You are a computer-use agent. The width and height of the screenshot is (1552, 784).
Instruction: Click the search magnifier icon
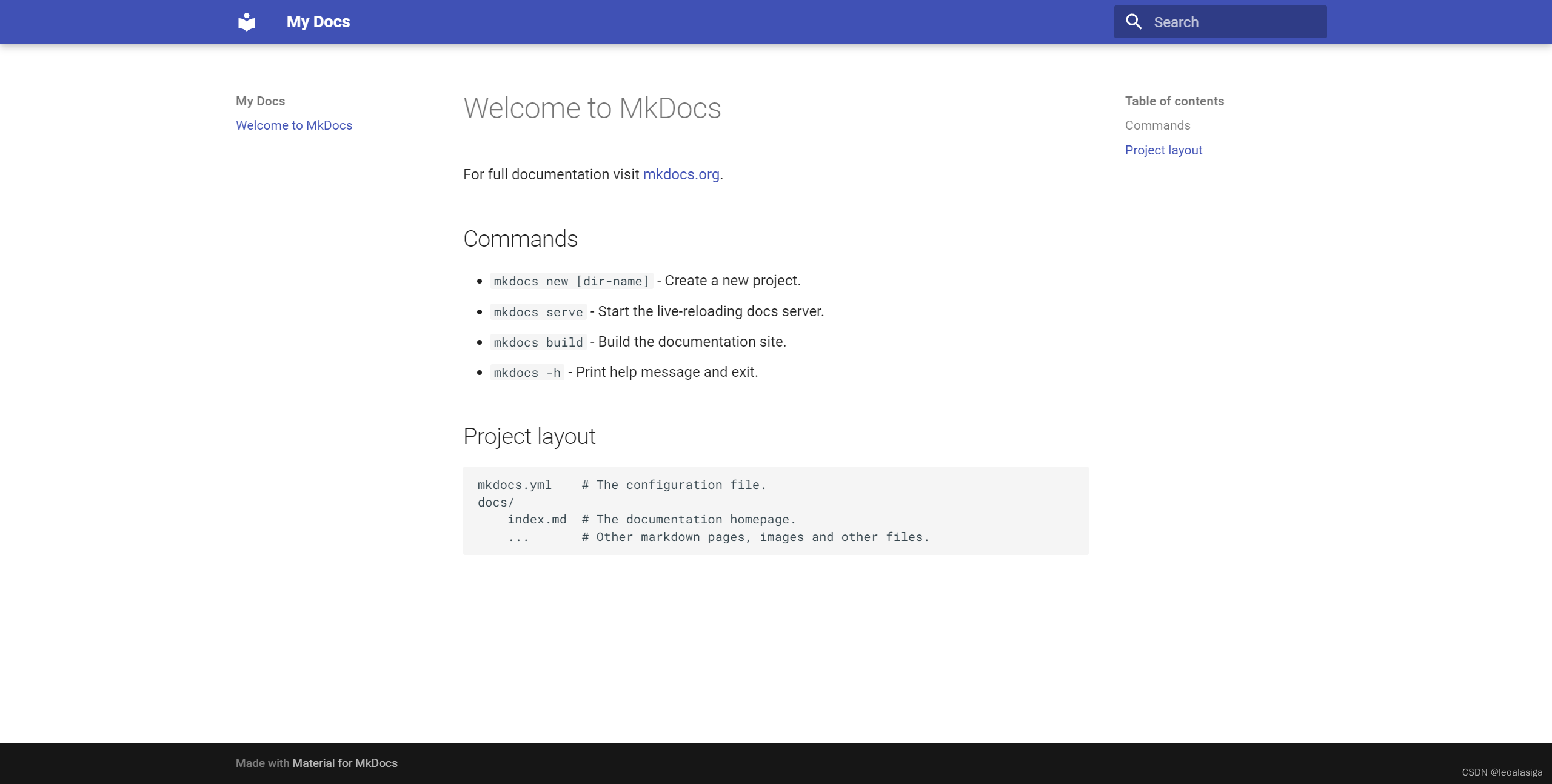1133,21
